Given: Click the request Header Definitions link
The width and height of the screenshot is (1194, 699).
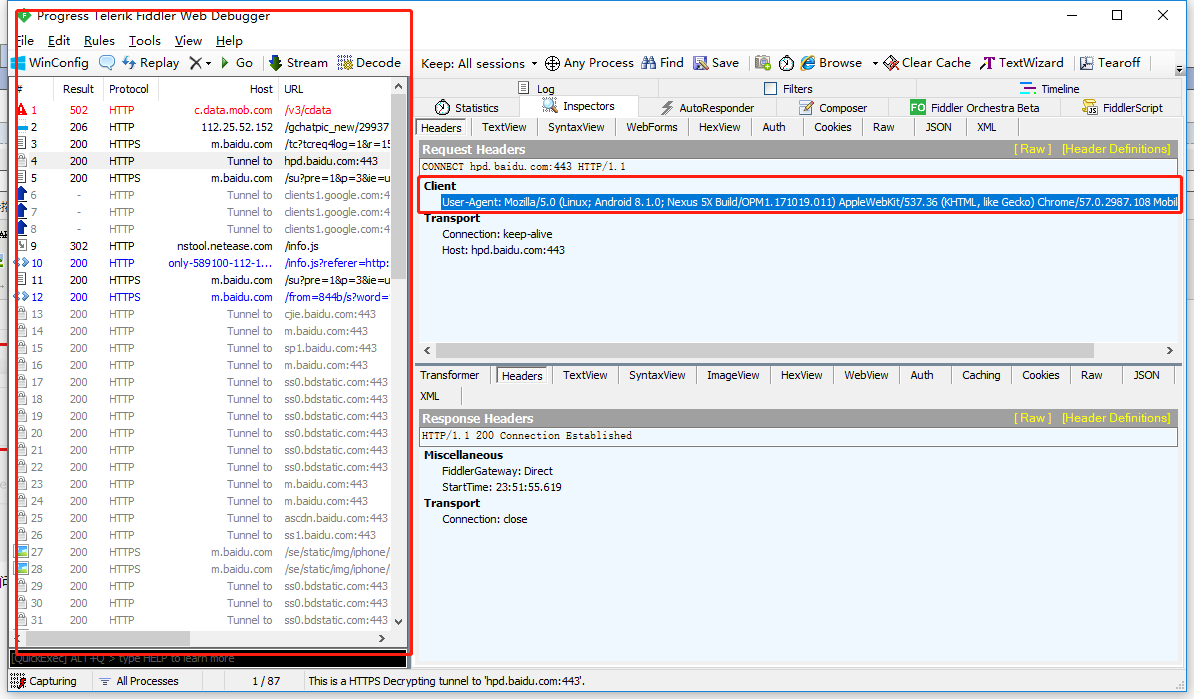Looking at the screenshot, I should (x=1115, y=149).
